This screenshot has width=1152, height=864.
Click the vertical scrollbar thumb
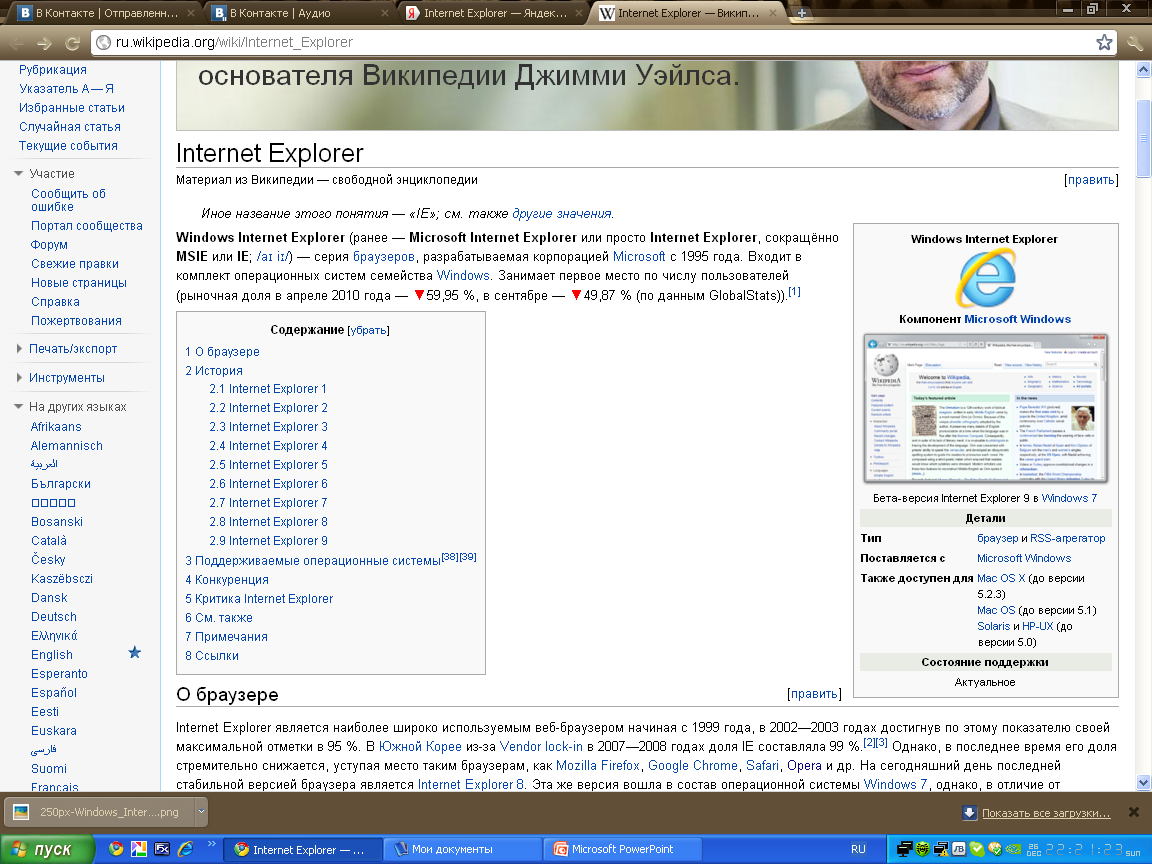click(1142, 138)
